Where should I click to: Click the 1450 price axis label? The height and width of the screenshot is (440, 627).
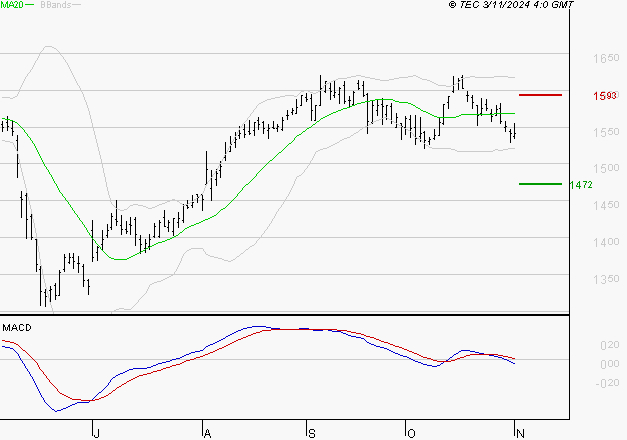(x=606, y=205)
